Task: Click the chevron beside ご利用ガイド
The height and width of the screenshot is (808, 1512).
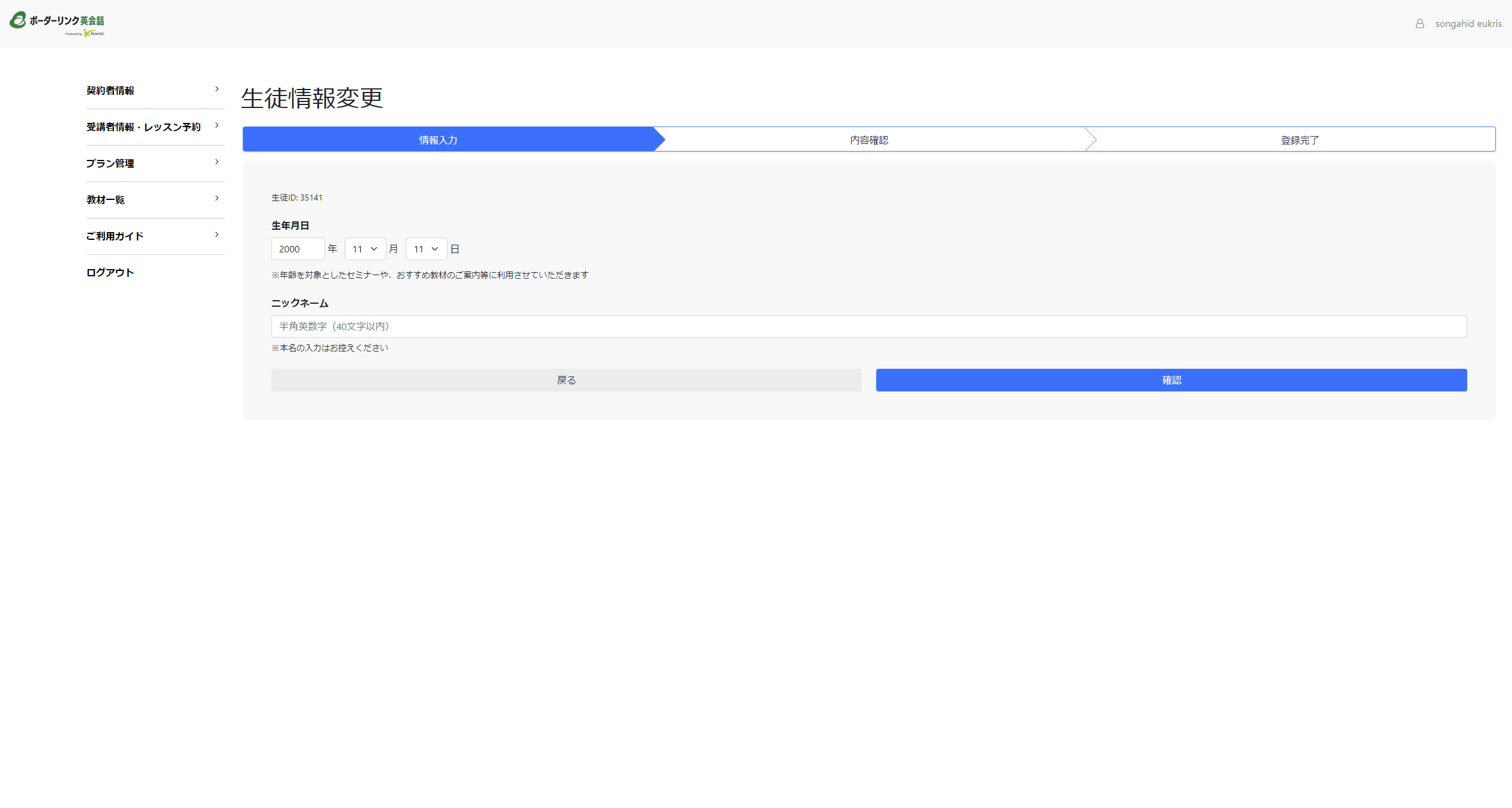Action: tap(217, 235)
